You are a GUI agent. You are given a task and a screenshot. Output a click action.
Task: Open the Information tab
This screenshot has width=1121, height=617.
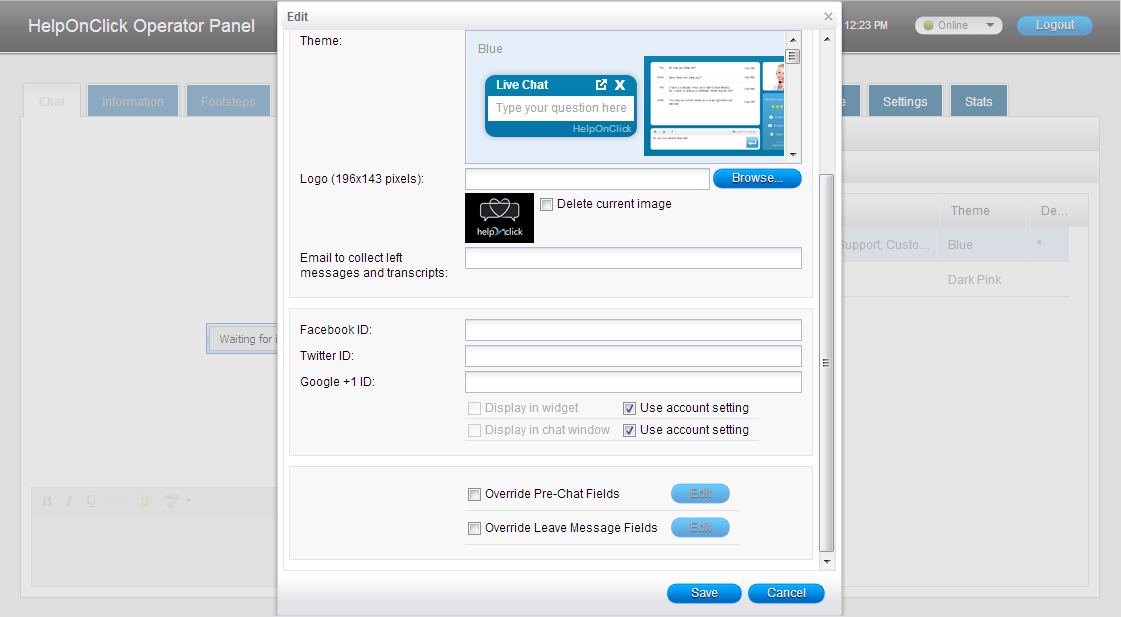(x=133, y=102)
